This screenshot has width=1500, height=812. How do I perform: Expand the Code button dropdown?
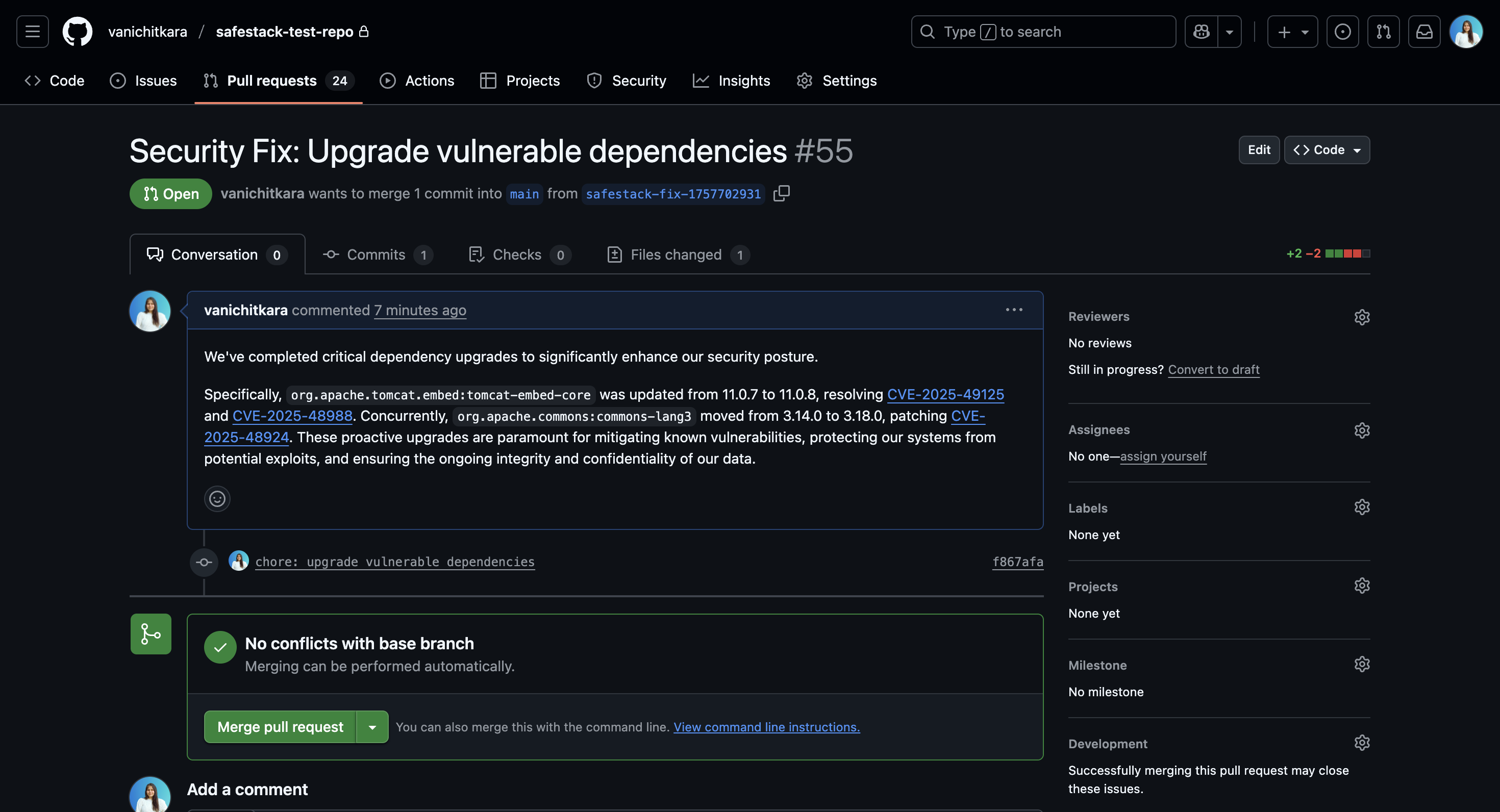[x=1327, y=150]
